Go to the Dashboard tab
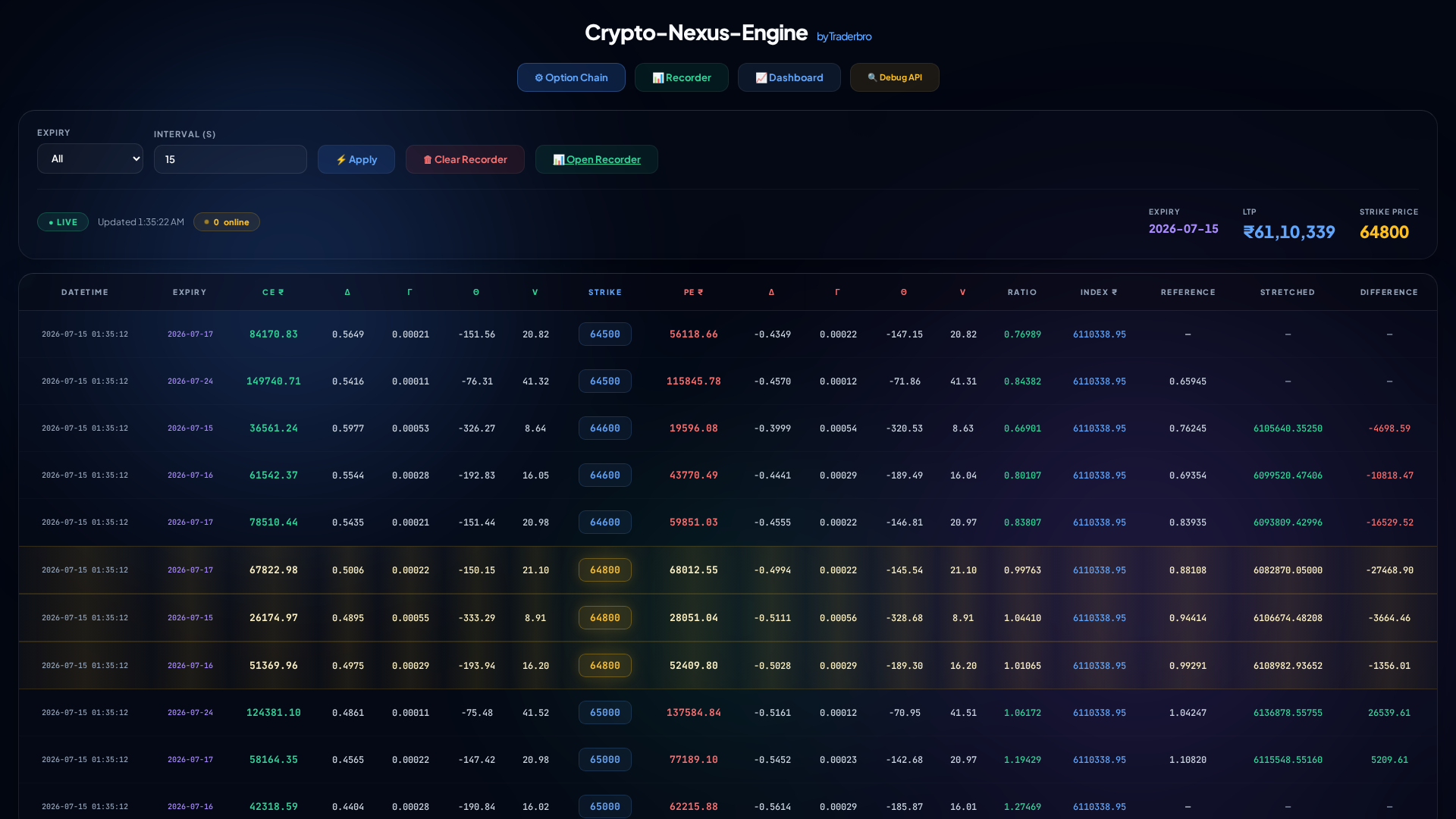Viewport: 1456px width, 819px height. coord(789,77)
